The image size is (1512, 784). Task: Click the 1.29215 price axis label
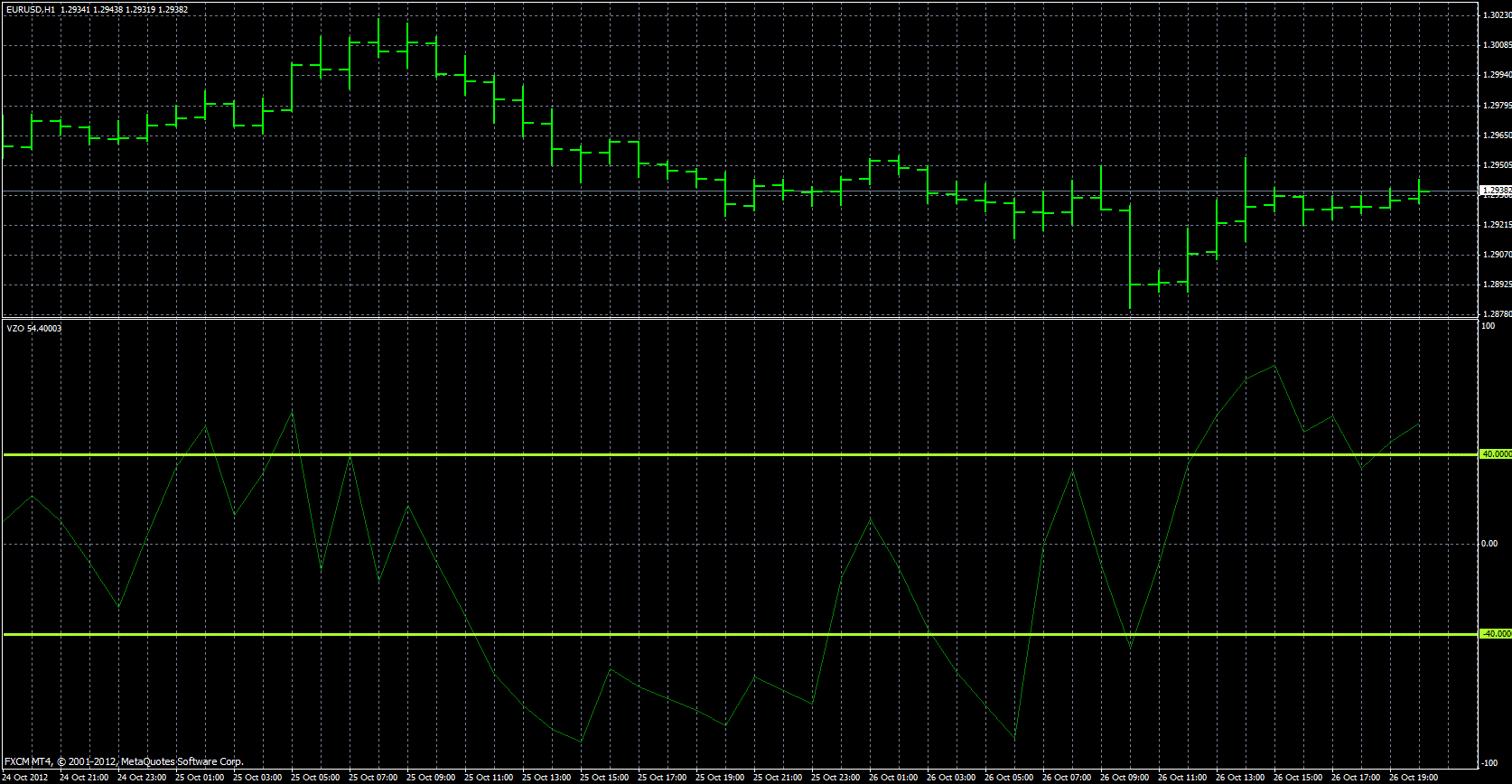(x=1498, y=225)
